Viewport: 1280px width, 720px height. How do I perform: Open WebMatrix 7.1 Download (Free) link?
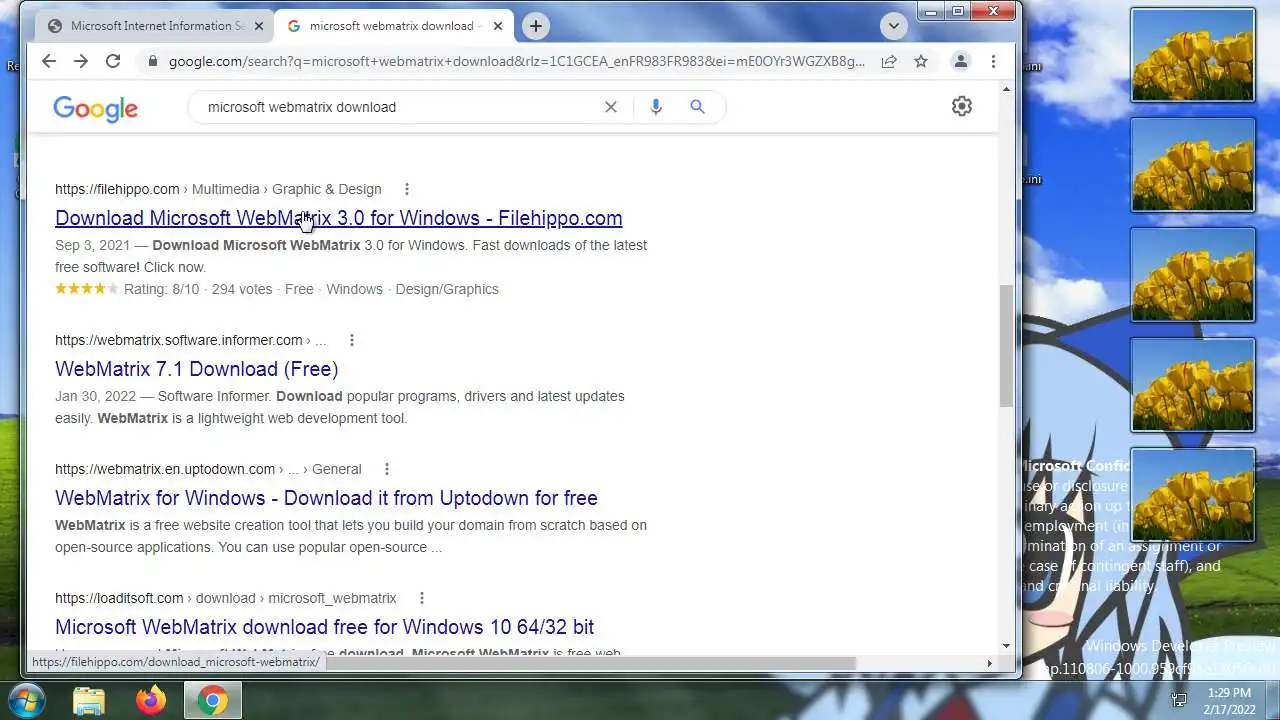(x=196, y=369)
